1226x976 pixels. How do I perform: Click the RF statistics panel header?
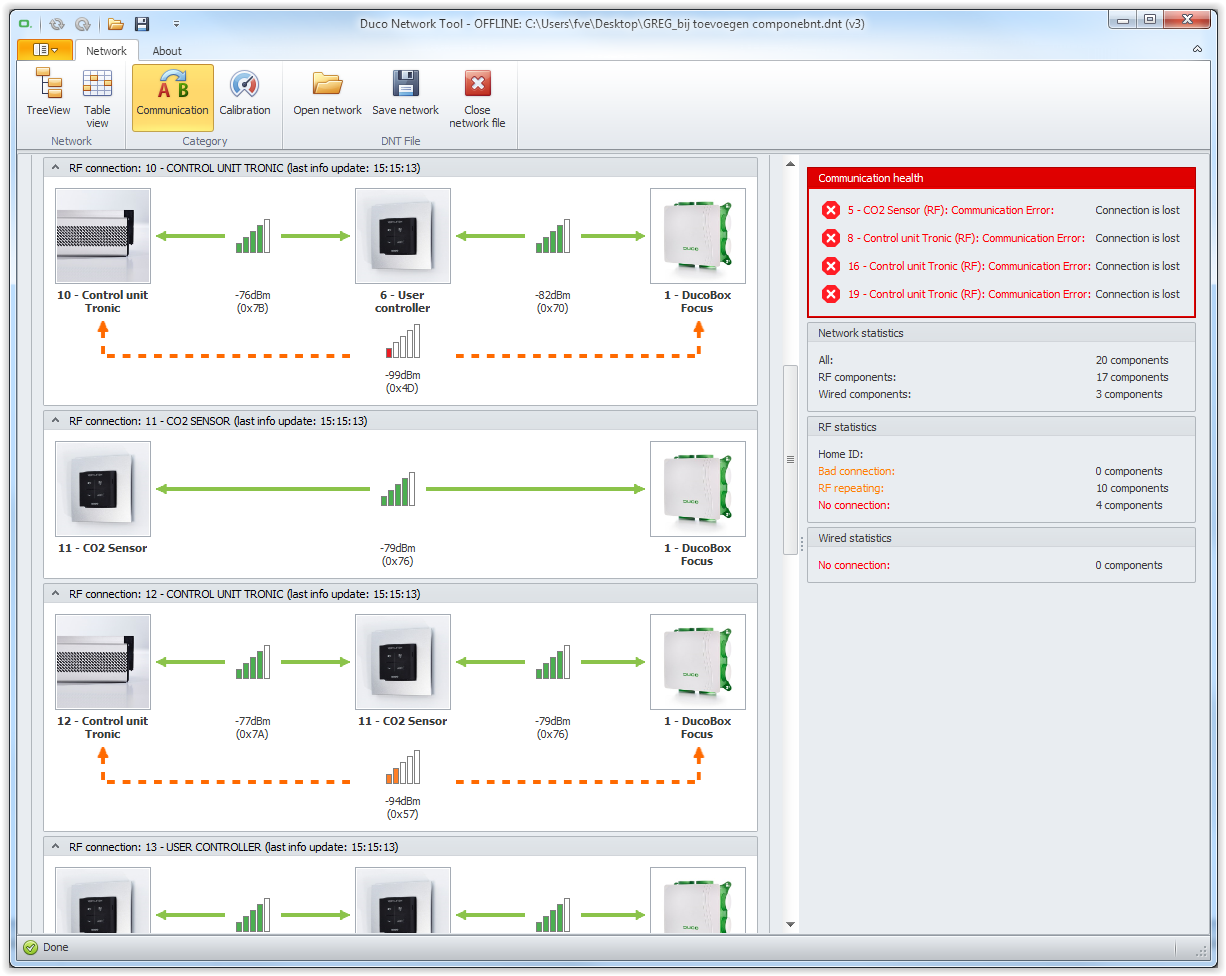point(1001,427)
